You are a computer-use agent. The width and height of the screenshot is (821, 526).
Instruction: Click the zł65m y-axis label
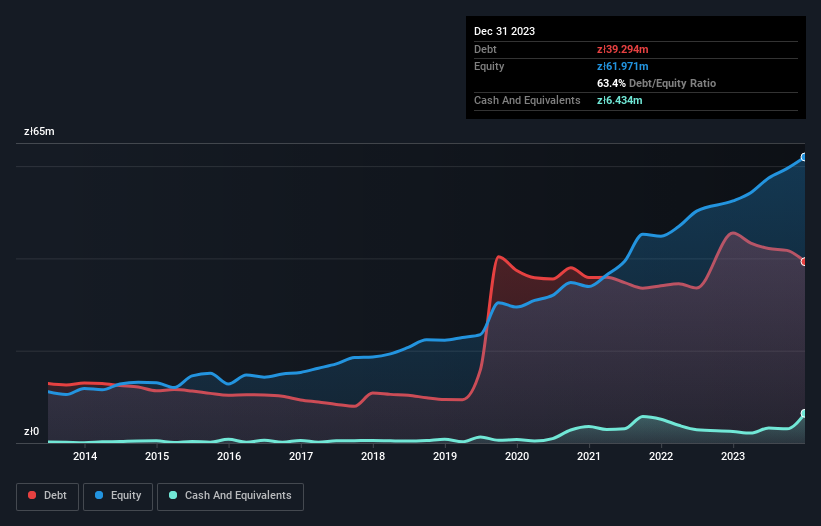39,131
